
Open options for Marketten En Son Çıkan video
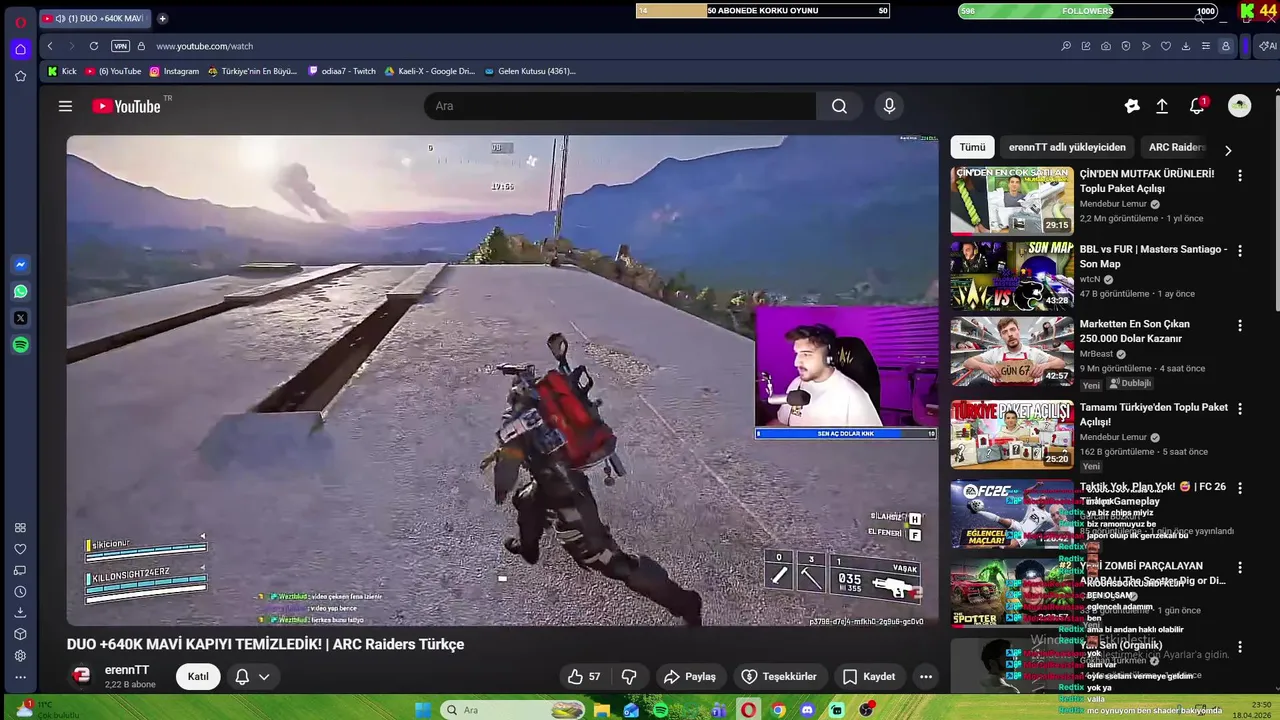1240,326
